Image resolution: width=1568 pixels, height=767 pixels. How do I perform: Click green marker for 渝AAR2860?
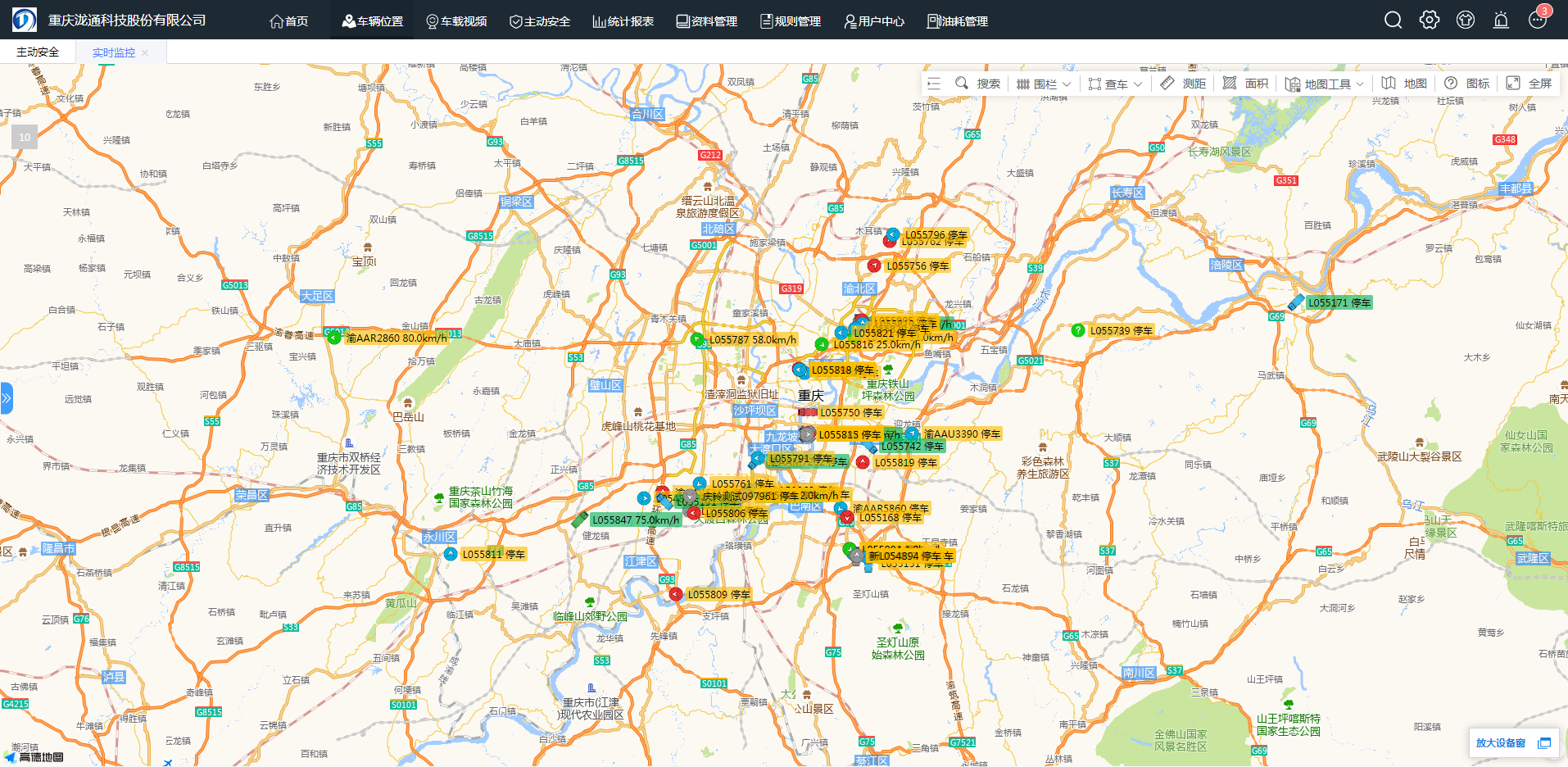(x=333, y=337)
